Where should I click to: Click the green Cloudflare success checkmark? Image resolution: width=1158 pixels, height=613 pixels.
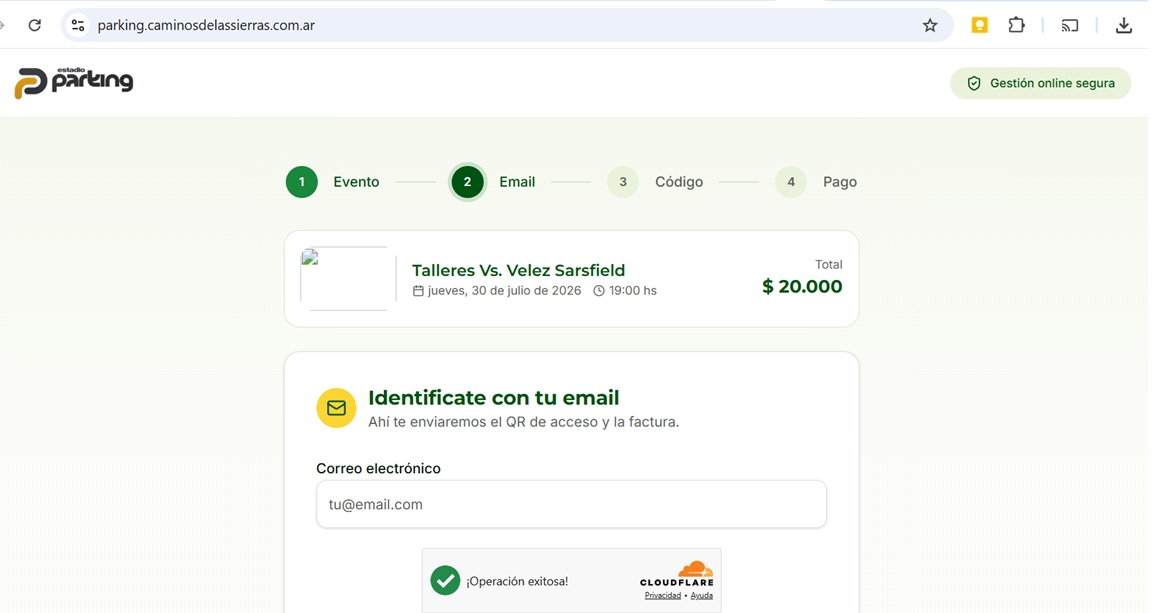pyautogui.click(x=445, y=581)
